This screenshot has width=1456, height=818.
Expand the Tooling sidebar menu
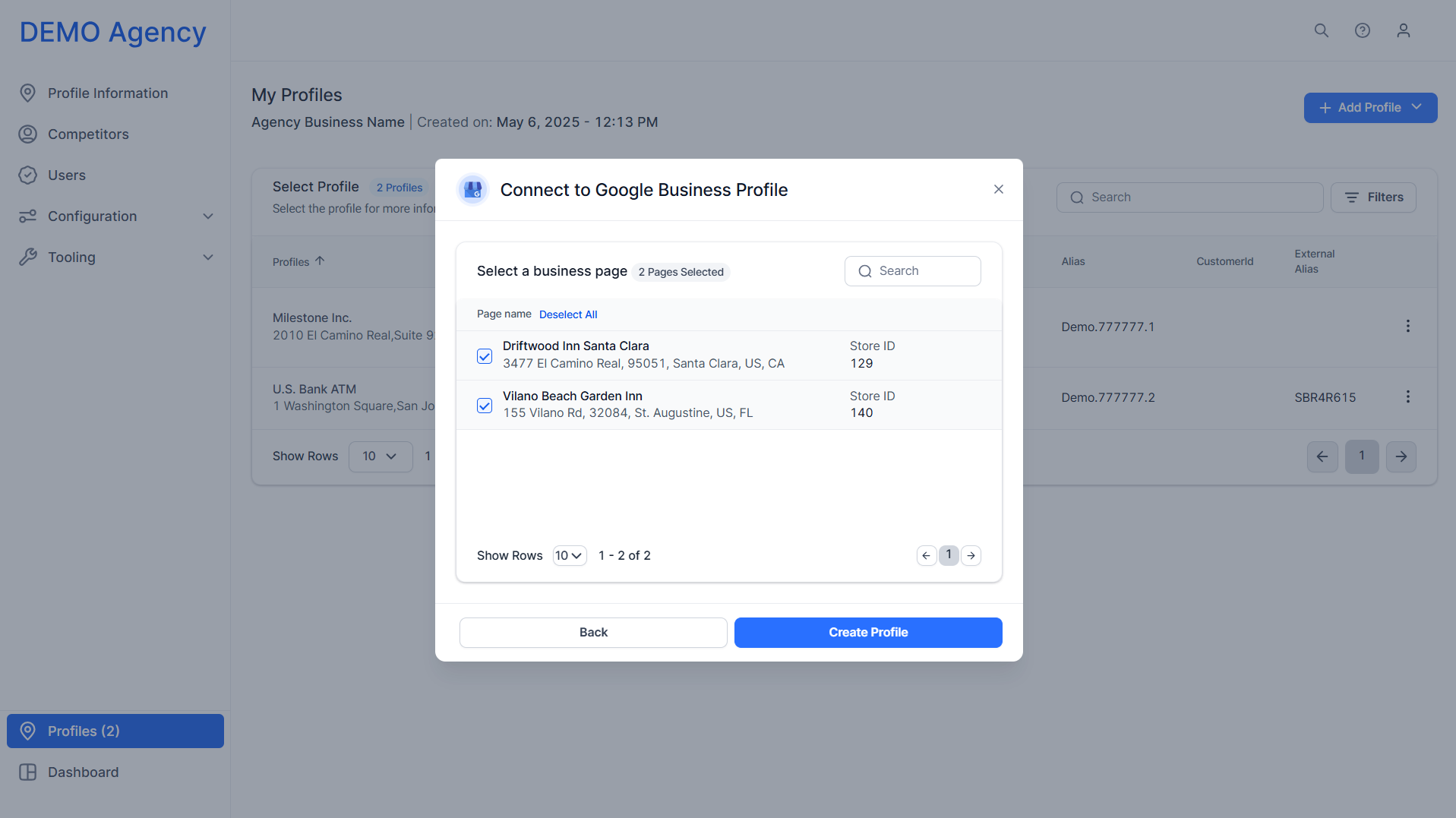(x=116, y=257)
